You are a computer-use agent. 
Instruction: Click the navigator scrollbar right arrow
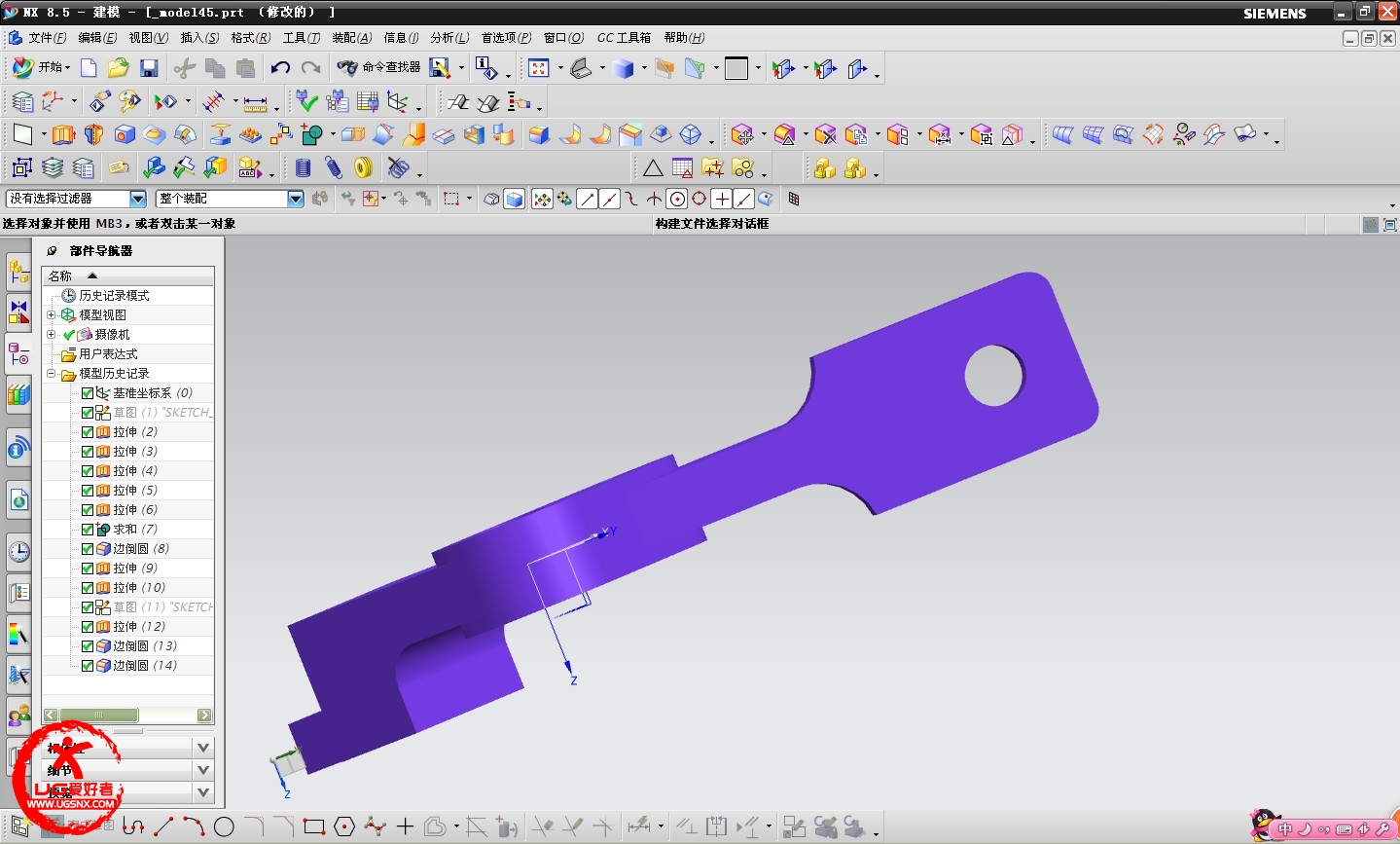point(204,716)
